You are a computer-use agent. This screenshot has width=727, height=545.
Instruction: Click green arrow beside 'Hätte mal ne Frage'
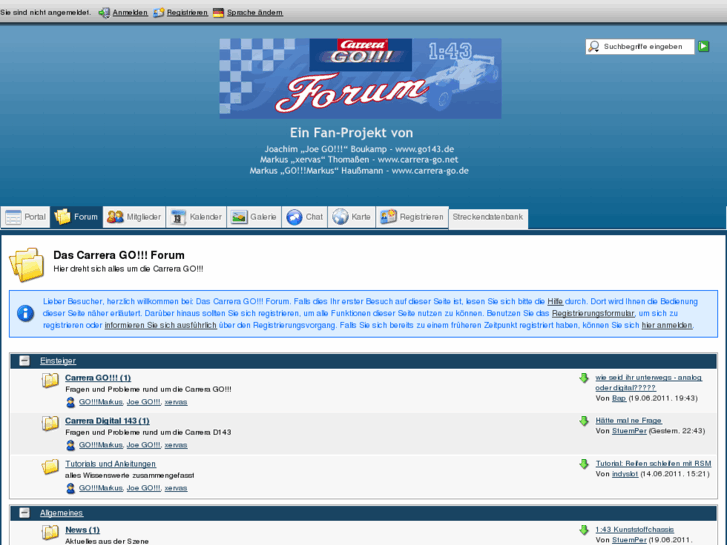point(584,421)
